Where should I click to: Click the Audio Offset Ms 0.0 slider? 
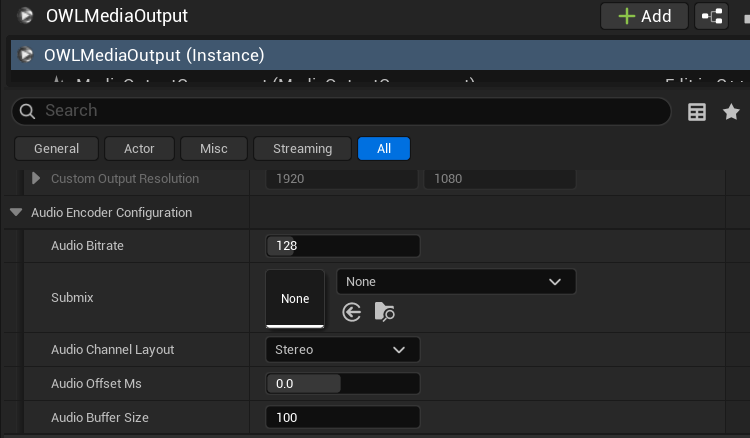343,383
